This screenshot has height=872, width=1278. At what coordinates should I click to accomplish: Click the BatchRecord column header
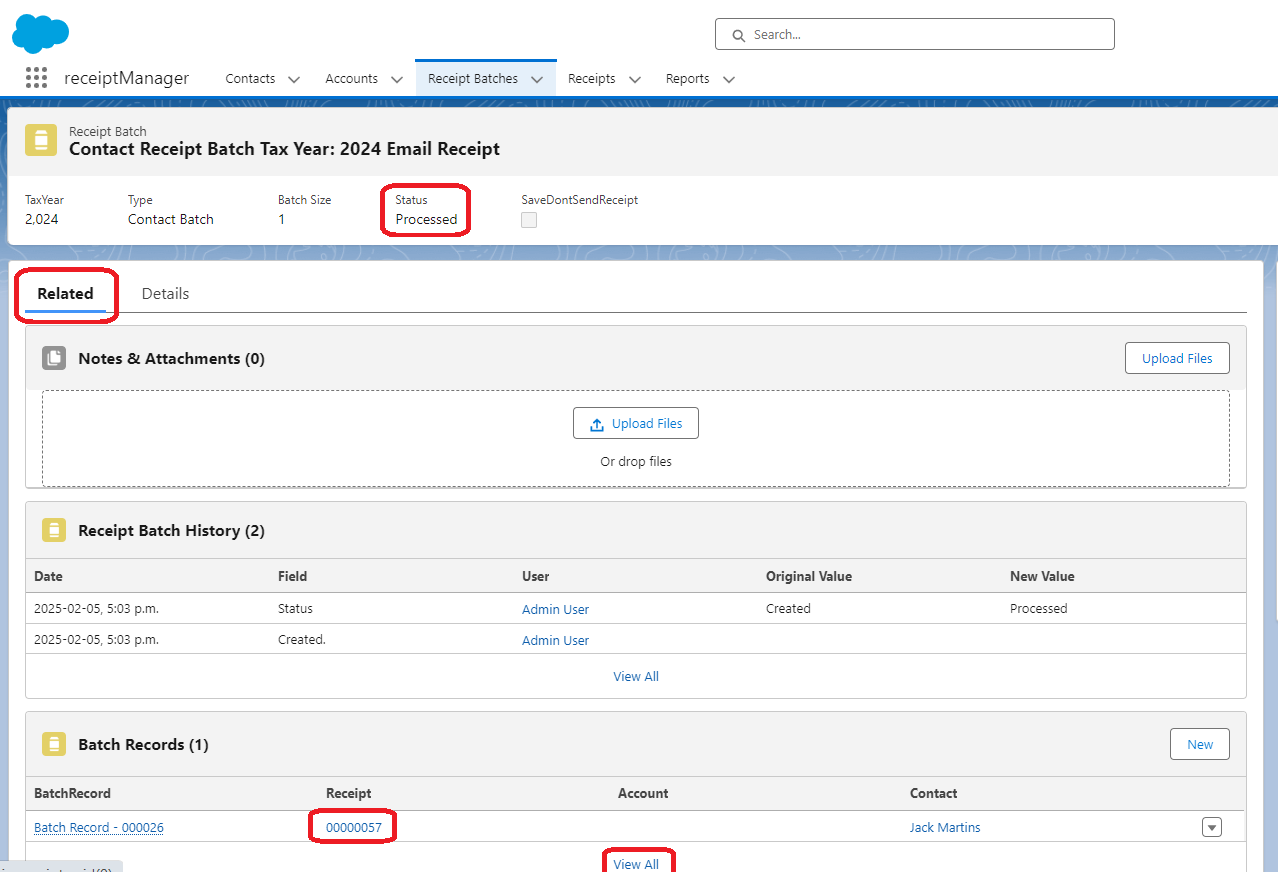[72, 793]
